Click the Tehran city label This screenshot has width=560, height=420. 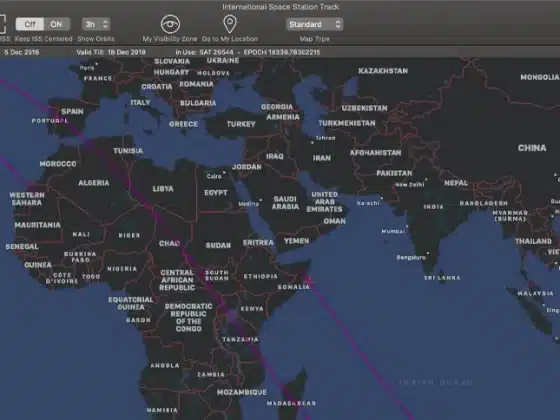point(325,138)
